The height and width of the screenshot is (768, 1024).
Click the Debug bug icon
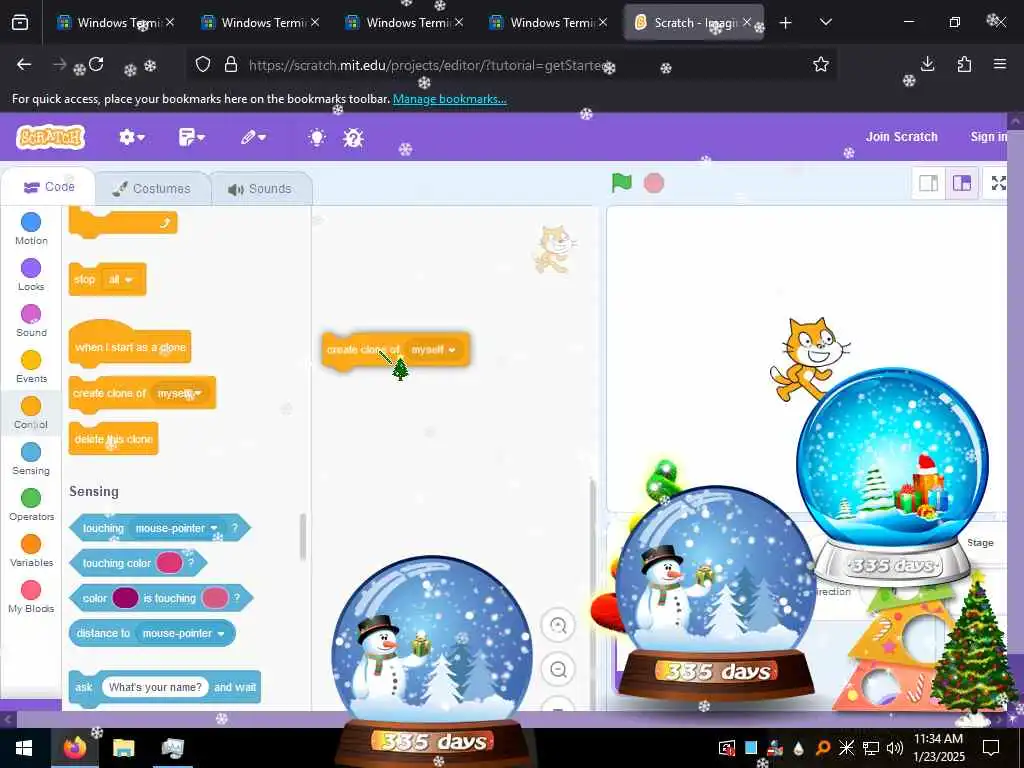pyautogui.click(x=353, y=137)
